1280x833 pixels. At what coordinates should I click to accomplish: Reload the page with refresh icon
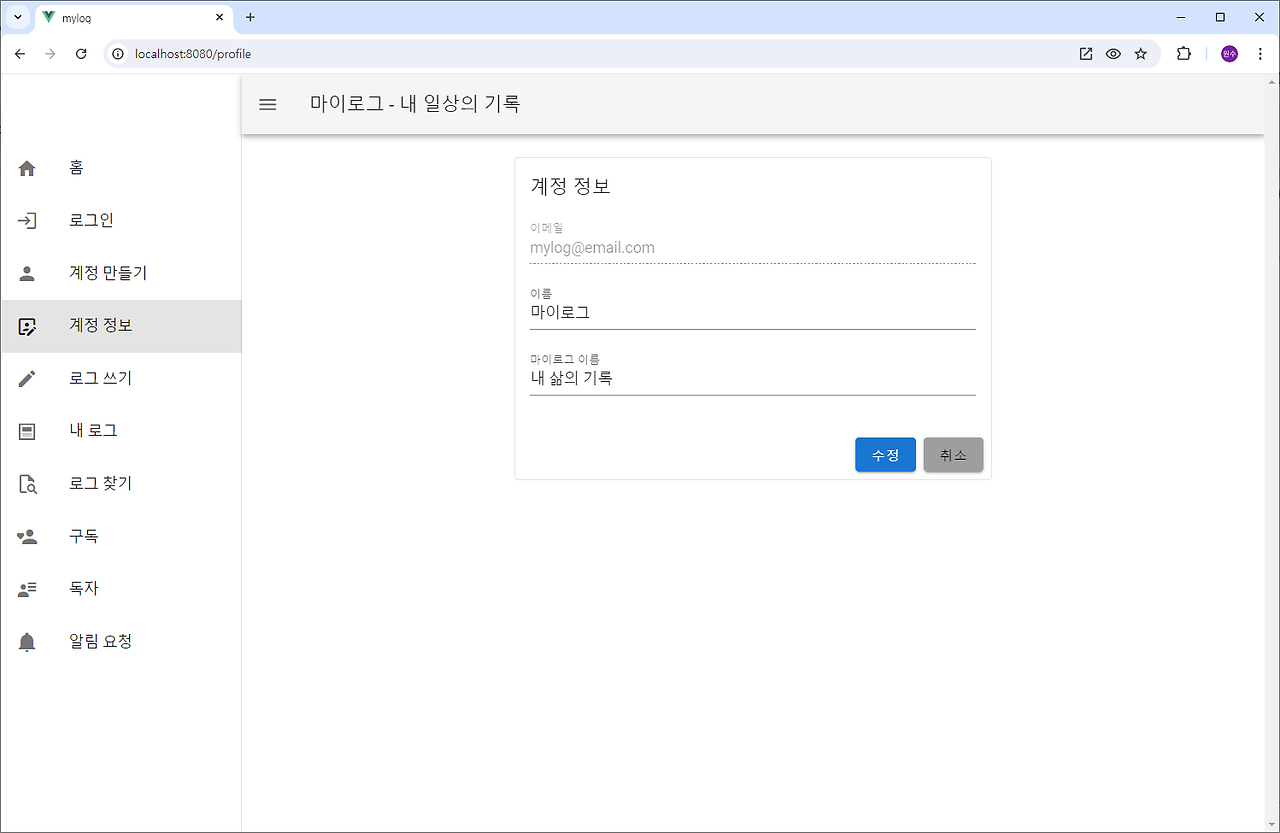point(82,54)
